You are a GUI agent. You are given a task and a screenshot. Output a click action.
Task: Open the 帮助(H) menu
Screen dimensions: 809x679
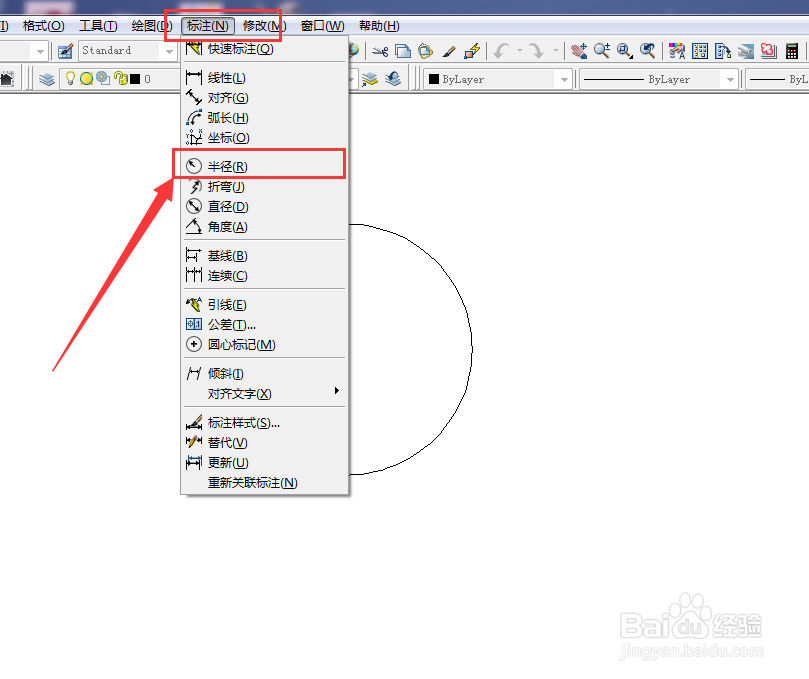tap(379, 26)
